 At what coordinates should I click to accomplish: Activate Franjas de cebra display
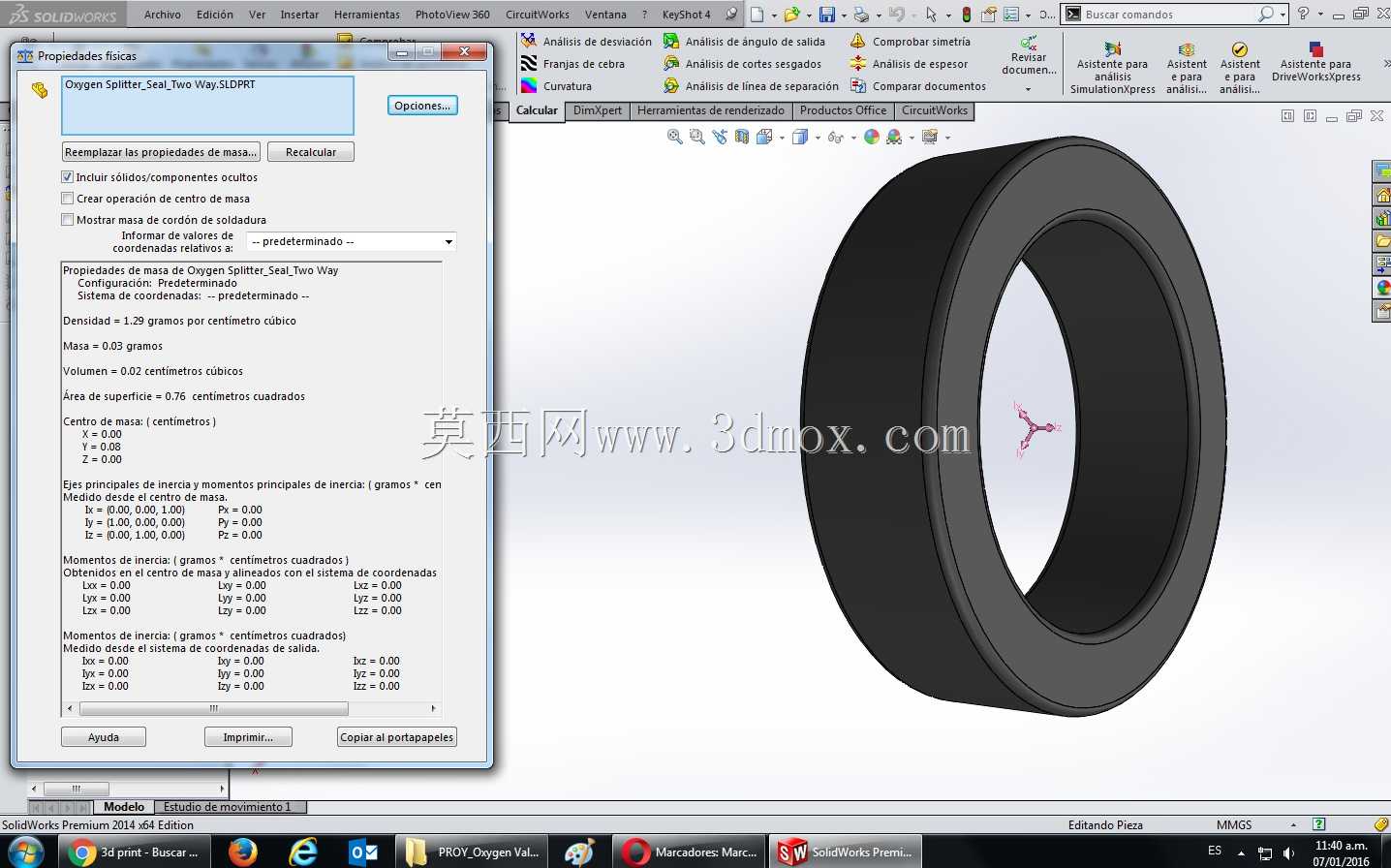pos(572,64)
